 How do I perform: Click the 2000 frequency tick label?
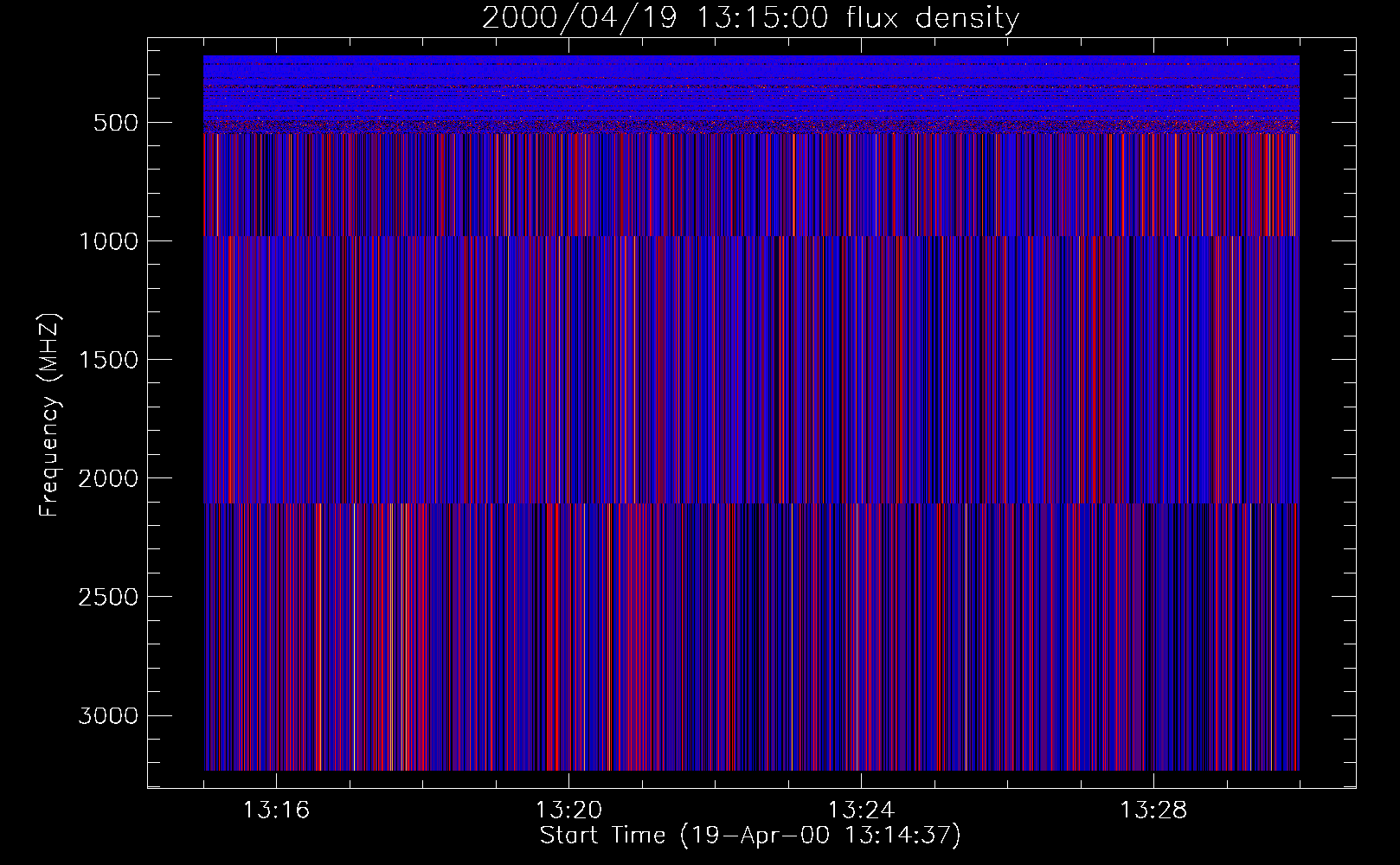click(x=108, y=478)
